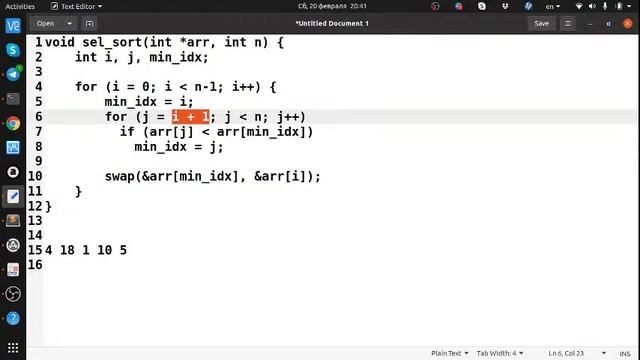This screenshot has width=640, height=360.
Task: Click the 'int i, j, min_idx;' line
Action: tap(141, 58)
